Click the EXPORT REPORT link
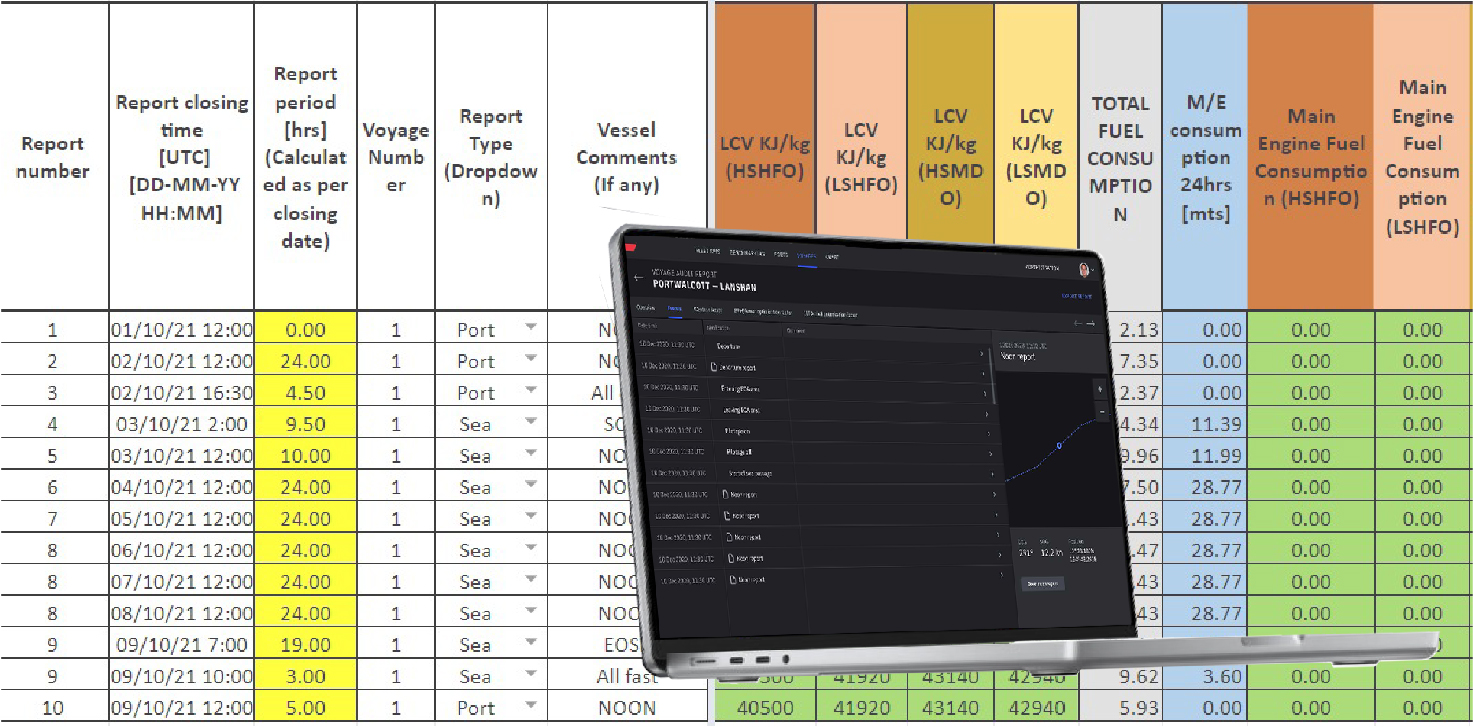This screenshot has height=727, width=1474. click(1076, 296)
